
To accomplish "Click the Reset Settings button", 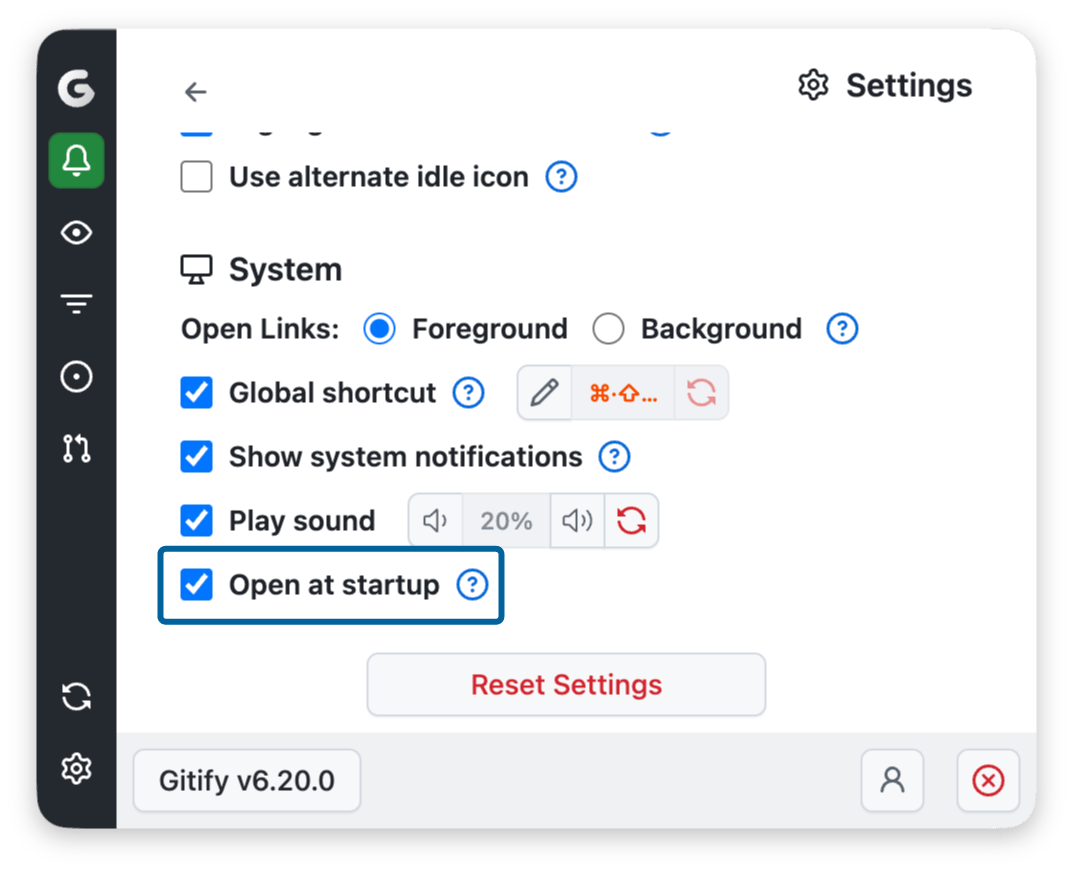I will tap(566, 685).
